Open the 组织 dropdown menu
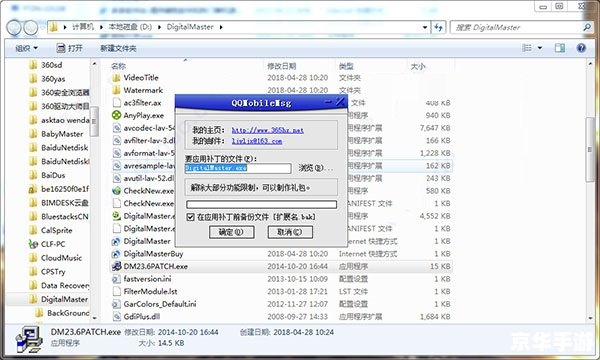Viewport: 600px width, 360px height. pos(26,48)
